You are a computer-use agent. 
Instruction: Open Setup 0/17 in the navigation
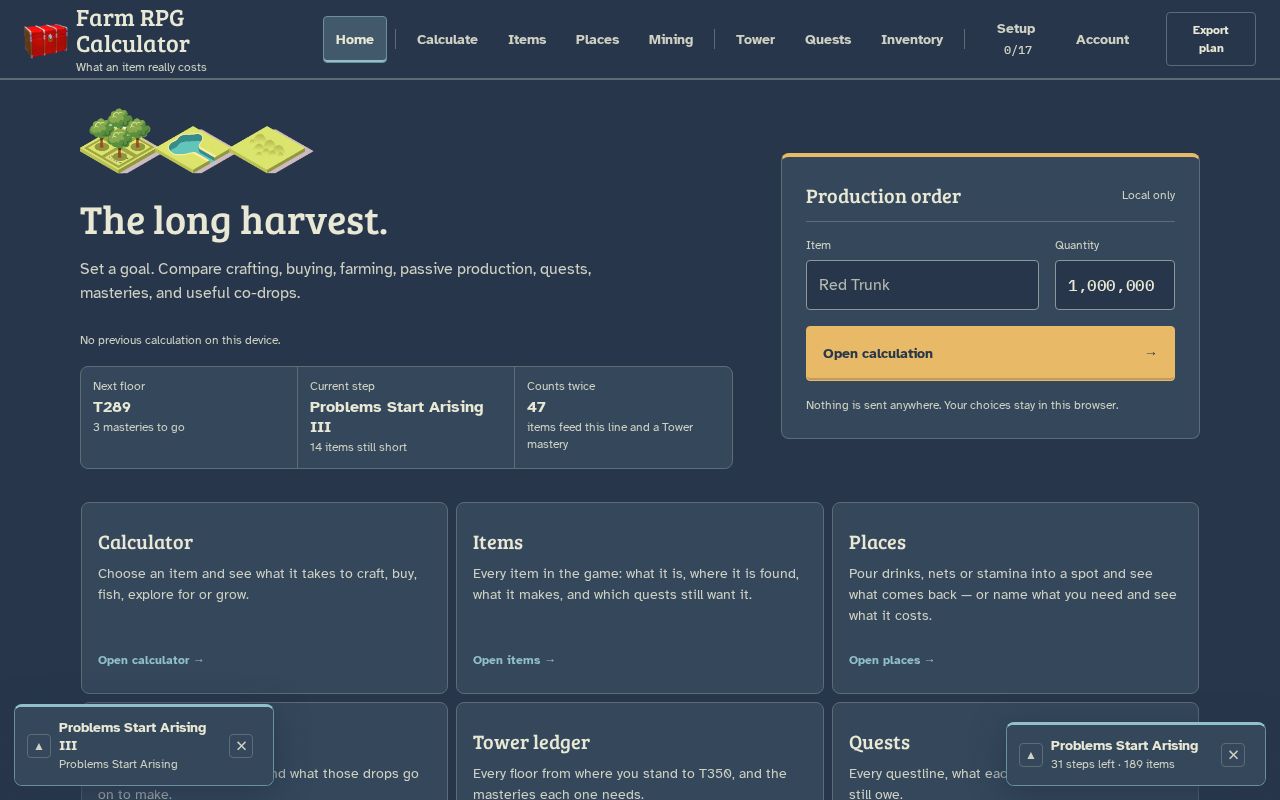point(1016,39)
